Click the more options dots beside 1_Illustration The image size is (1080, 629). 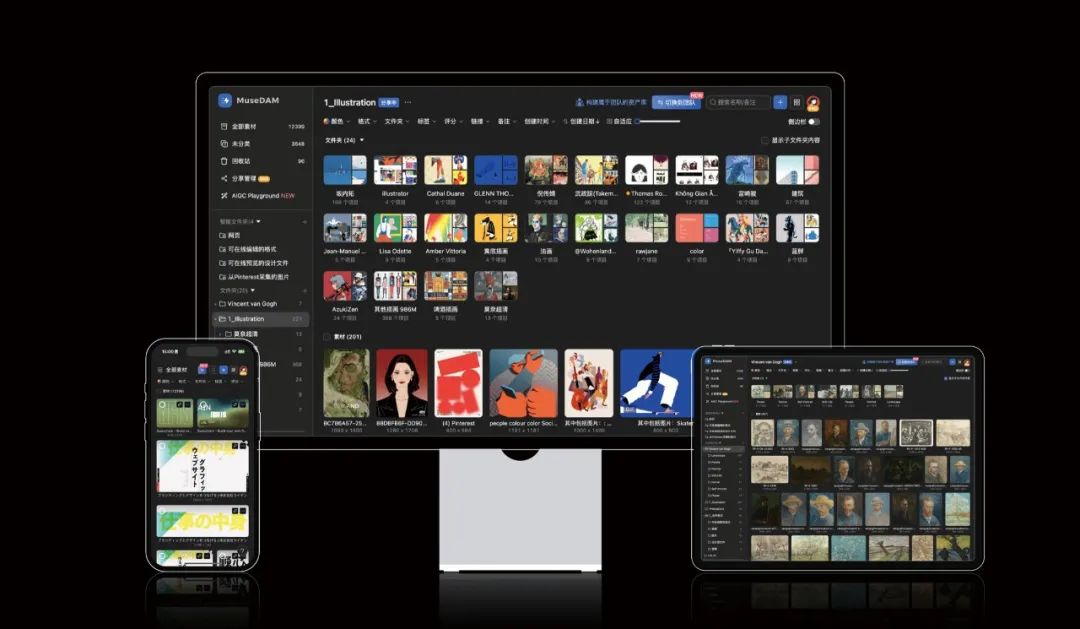[408, 103]
